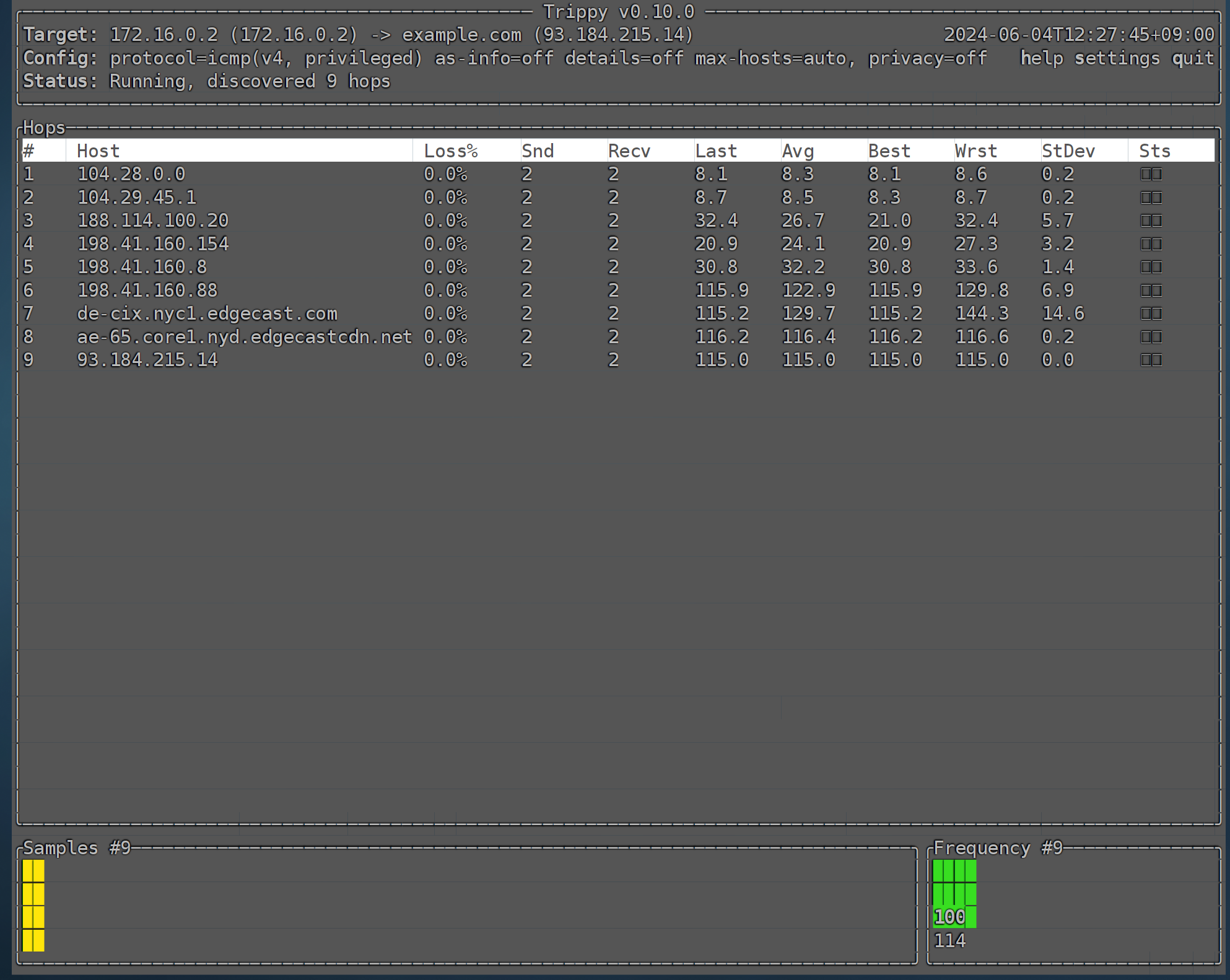The width and height of the screenshot is (1230, 980).
Task: Click the yellow sample bars in Samples #9
Action: (x=33, y=905)
